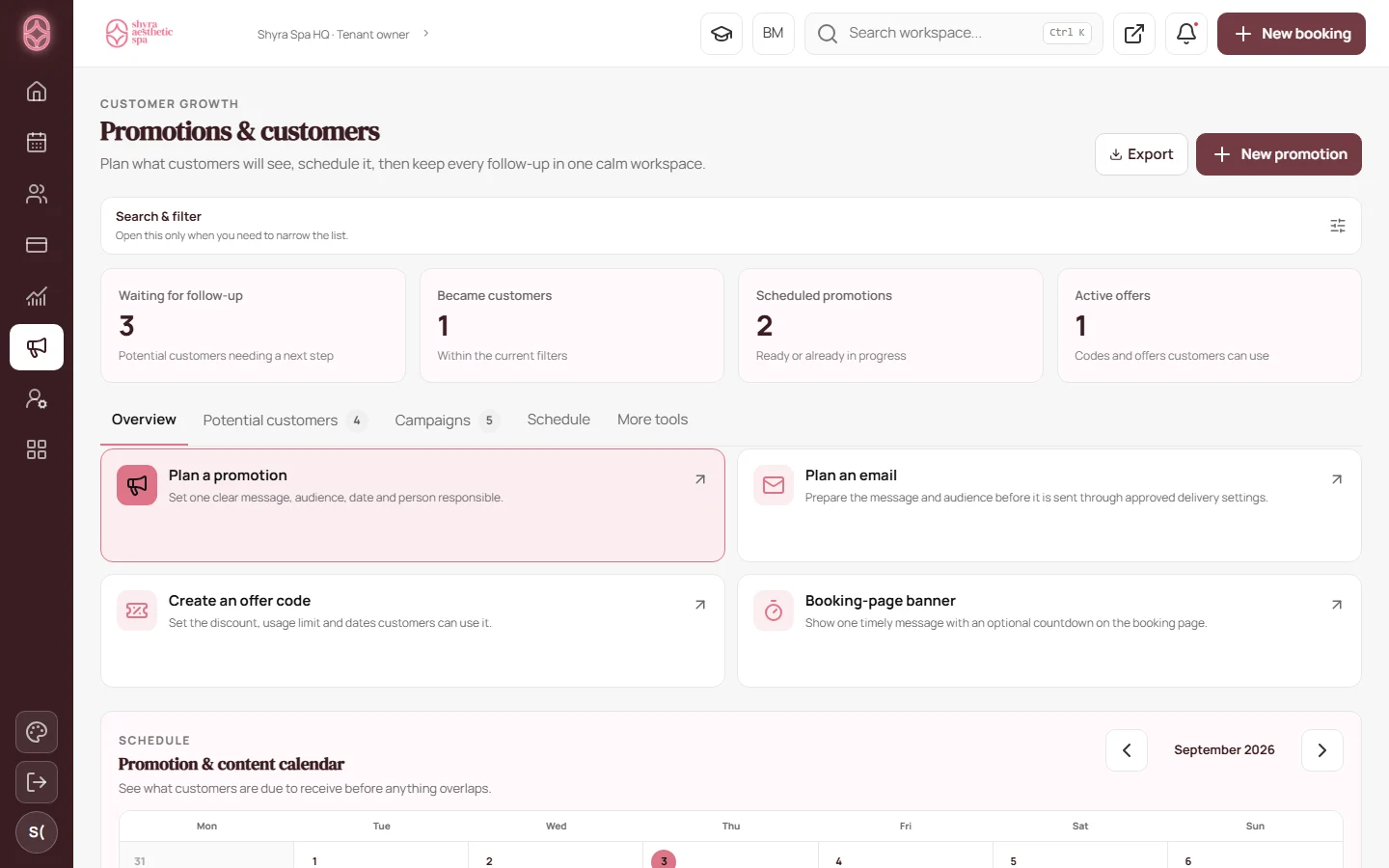The width and height of the screenshot is (1389, 868).
Task: Click the Shyra Spa HQ · Tenant owner breadcrumb
Action: coord(333,34)
